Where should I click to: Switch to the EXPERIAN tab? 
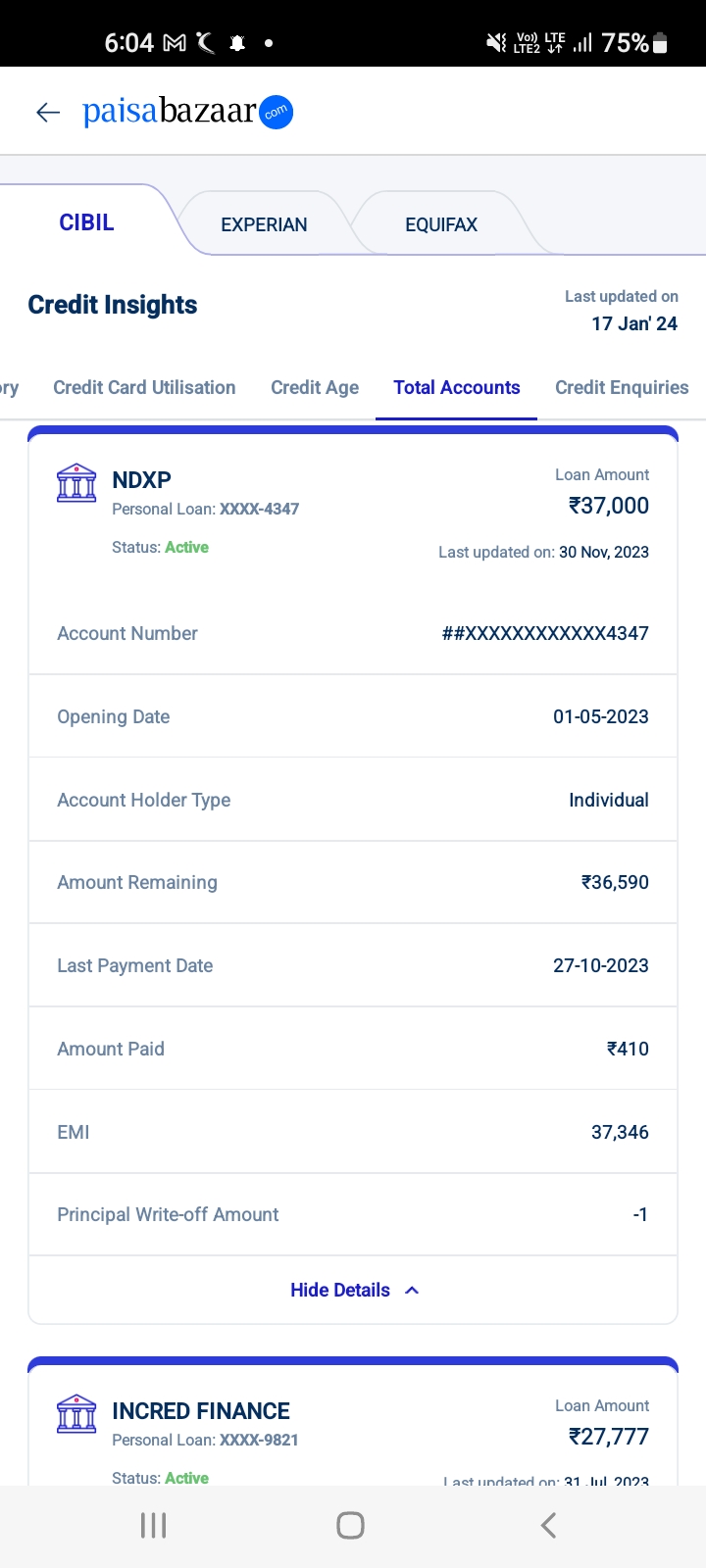point(264,224)
